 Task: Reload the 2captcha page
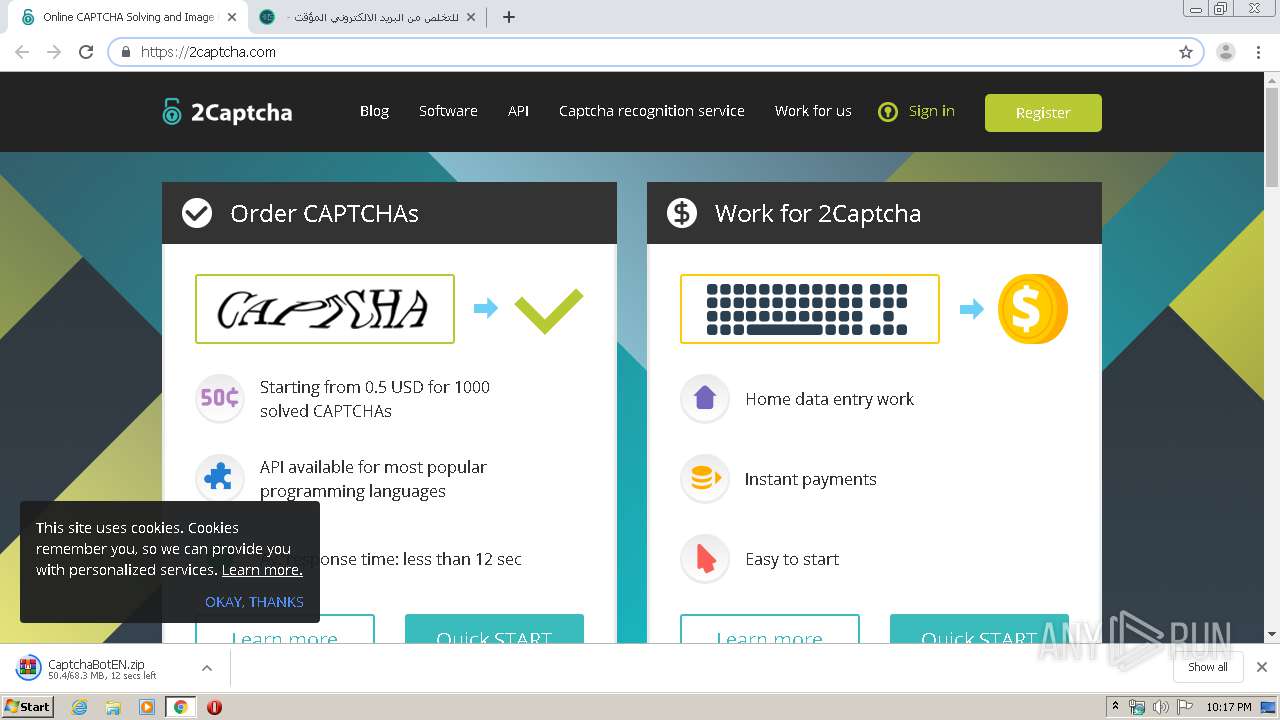[86, 52]
